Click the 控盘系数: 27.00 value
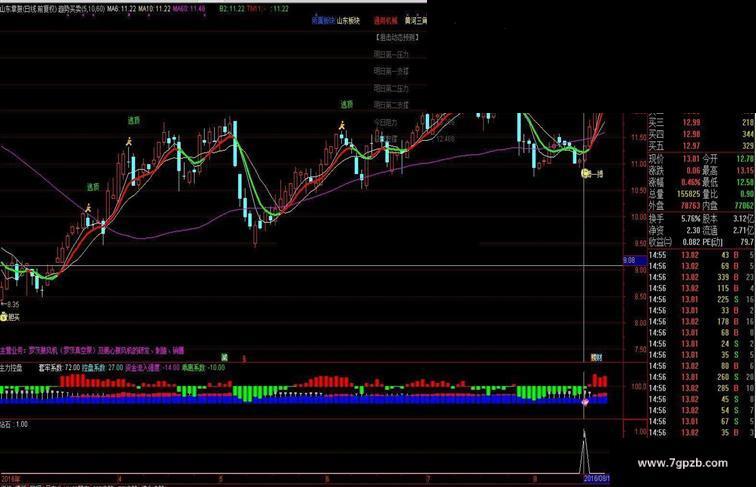 (102, 367)
